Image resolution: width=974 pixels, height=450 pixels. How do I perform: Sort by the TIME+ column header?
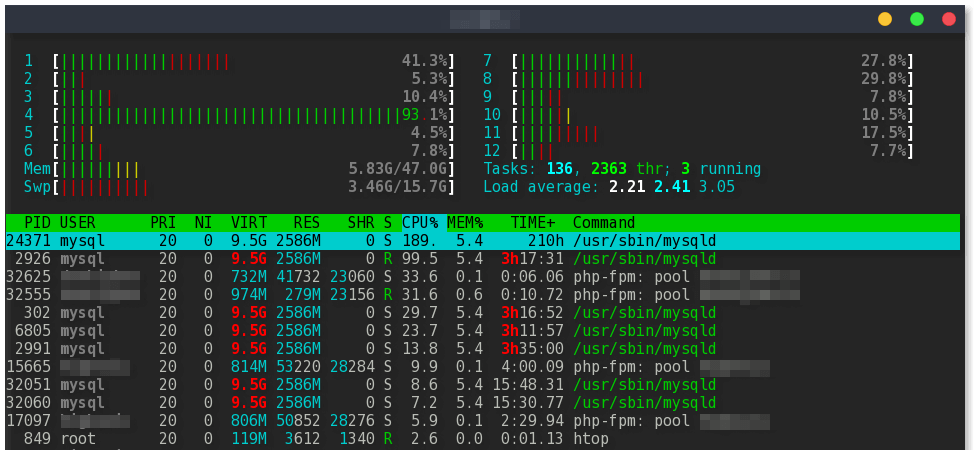533,223
